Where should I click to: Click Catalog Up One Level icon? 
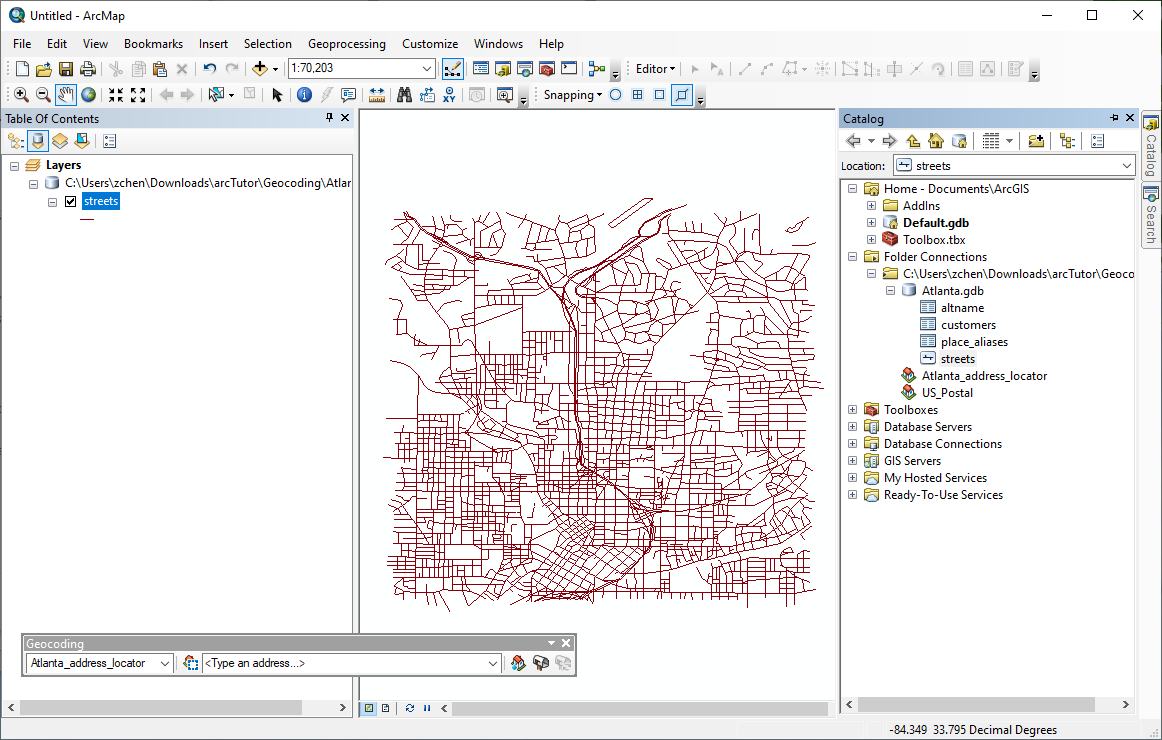coord(913,141)
